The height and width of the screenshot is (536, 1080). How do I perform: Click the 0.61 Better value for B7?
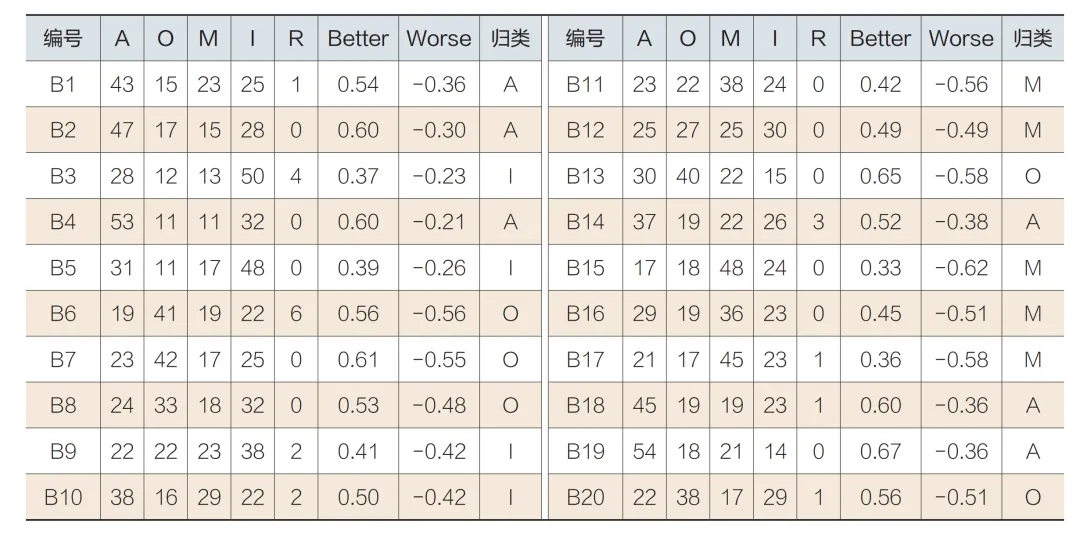pyautogui.click(x=357, y=359)
